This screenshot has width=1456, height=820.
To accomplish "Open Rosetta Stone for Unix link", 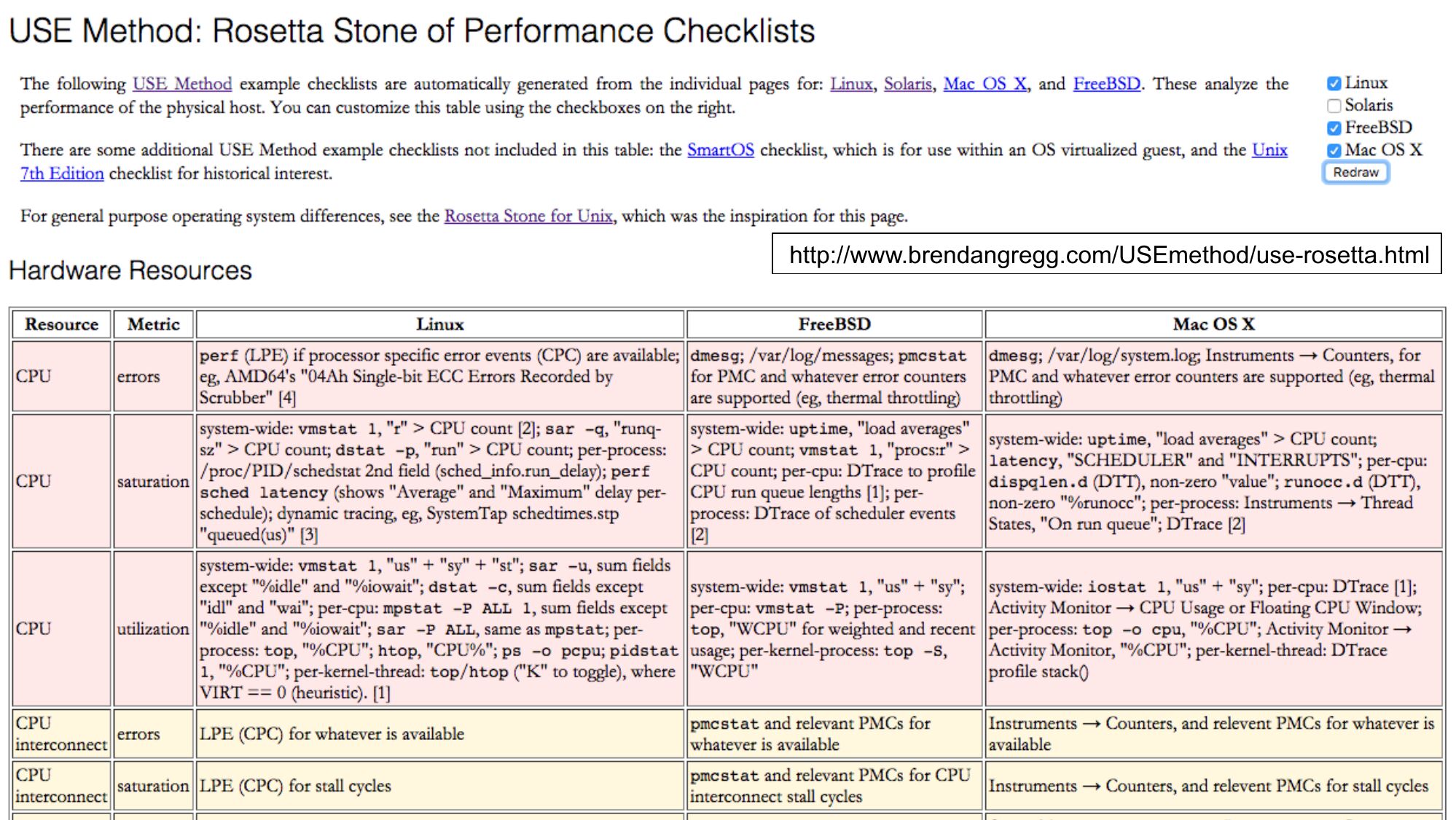I will (x=528, y=216).
